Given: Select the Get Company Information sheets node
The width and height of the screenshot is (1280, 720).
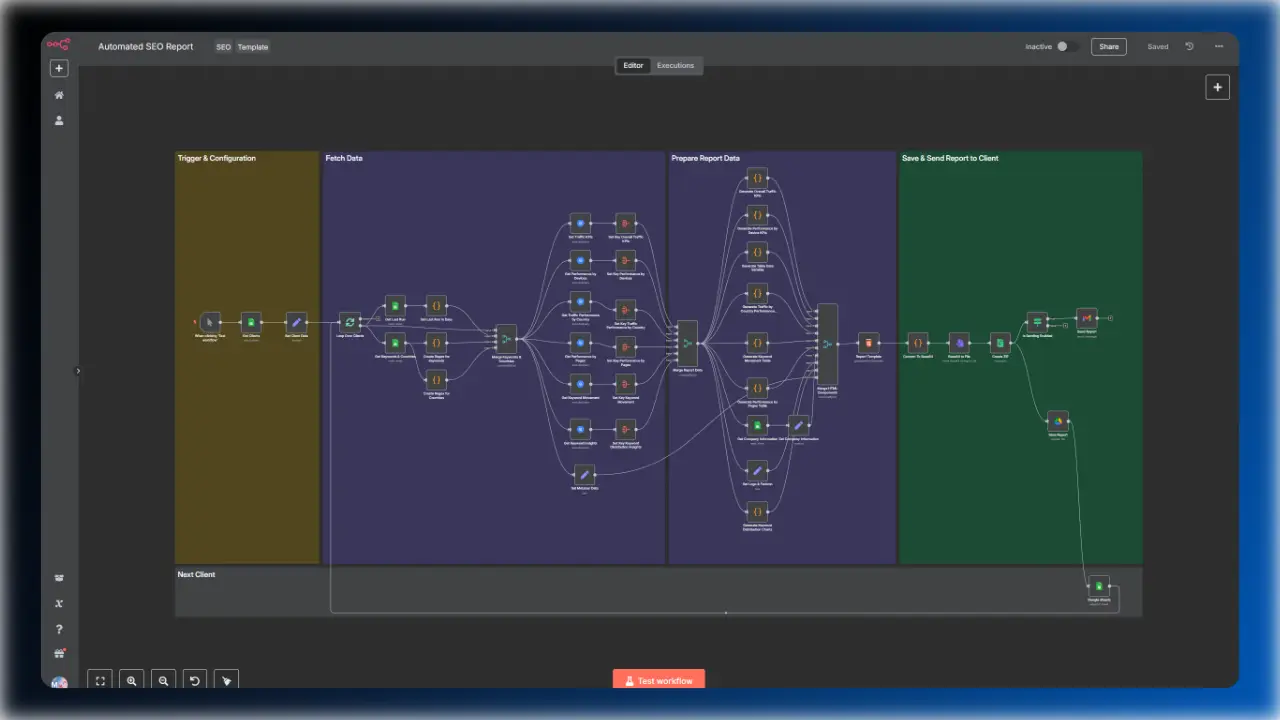Looking at the screenshot, I should [757, 425].
